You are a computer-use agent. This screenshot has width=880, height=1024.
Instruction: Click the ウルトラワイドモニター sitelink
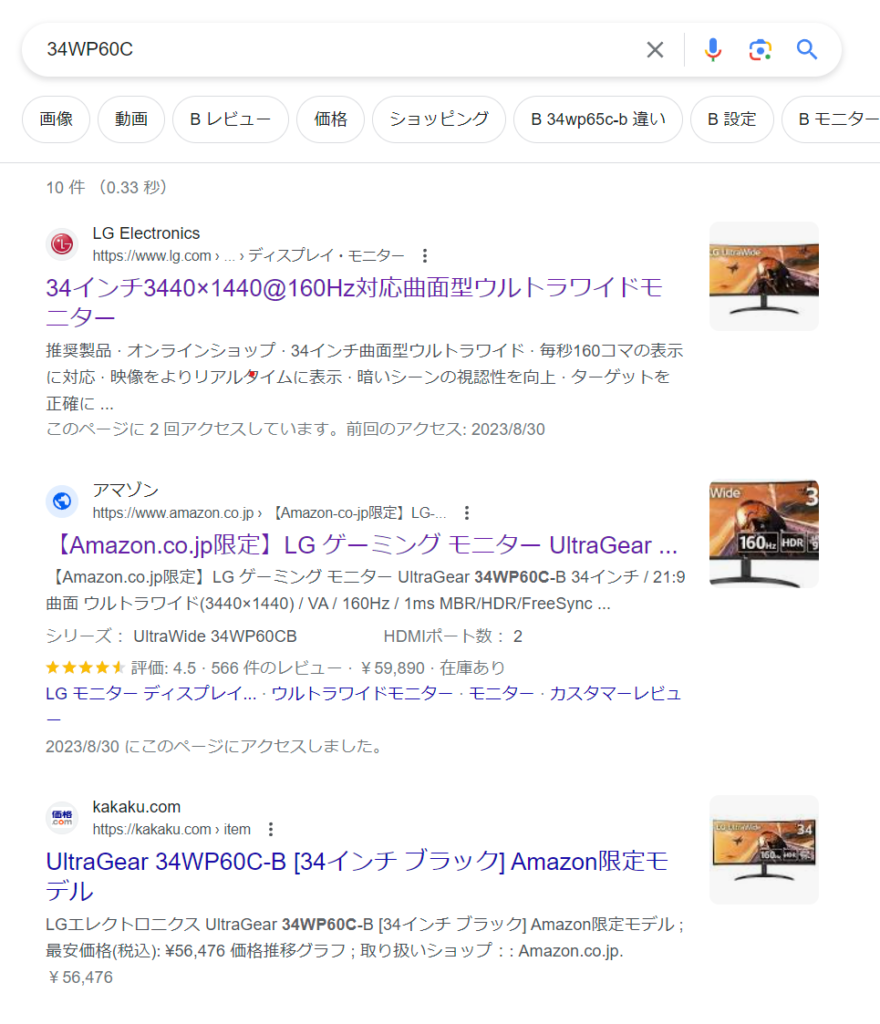[362, 694]
